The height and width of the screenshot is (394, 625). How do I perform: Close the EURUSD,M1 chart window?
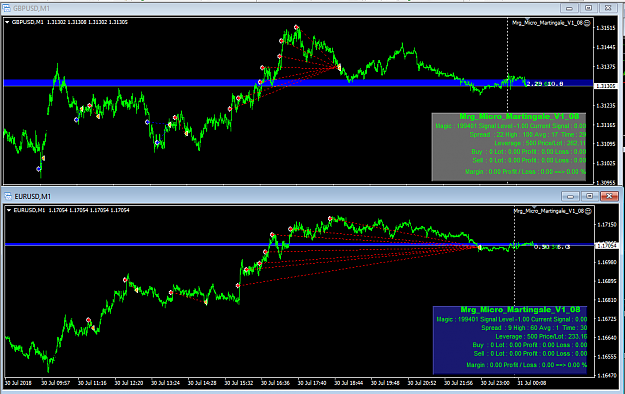tap(609, 196)
